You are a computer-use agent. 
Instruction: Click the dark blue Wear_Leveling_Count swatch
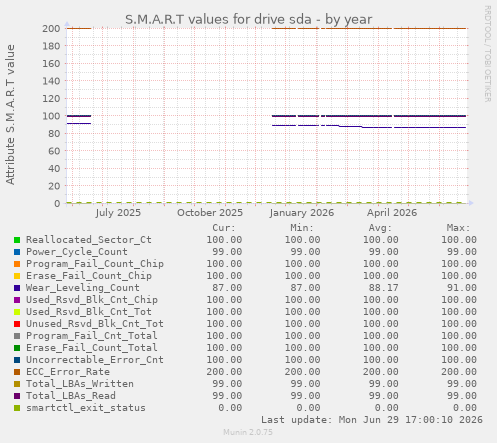point(17,288)
